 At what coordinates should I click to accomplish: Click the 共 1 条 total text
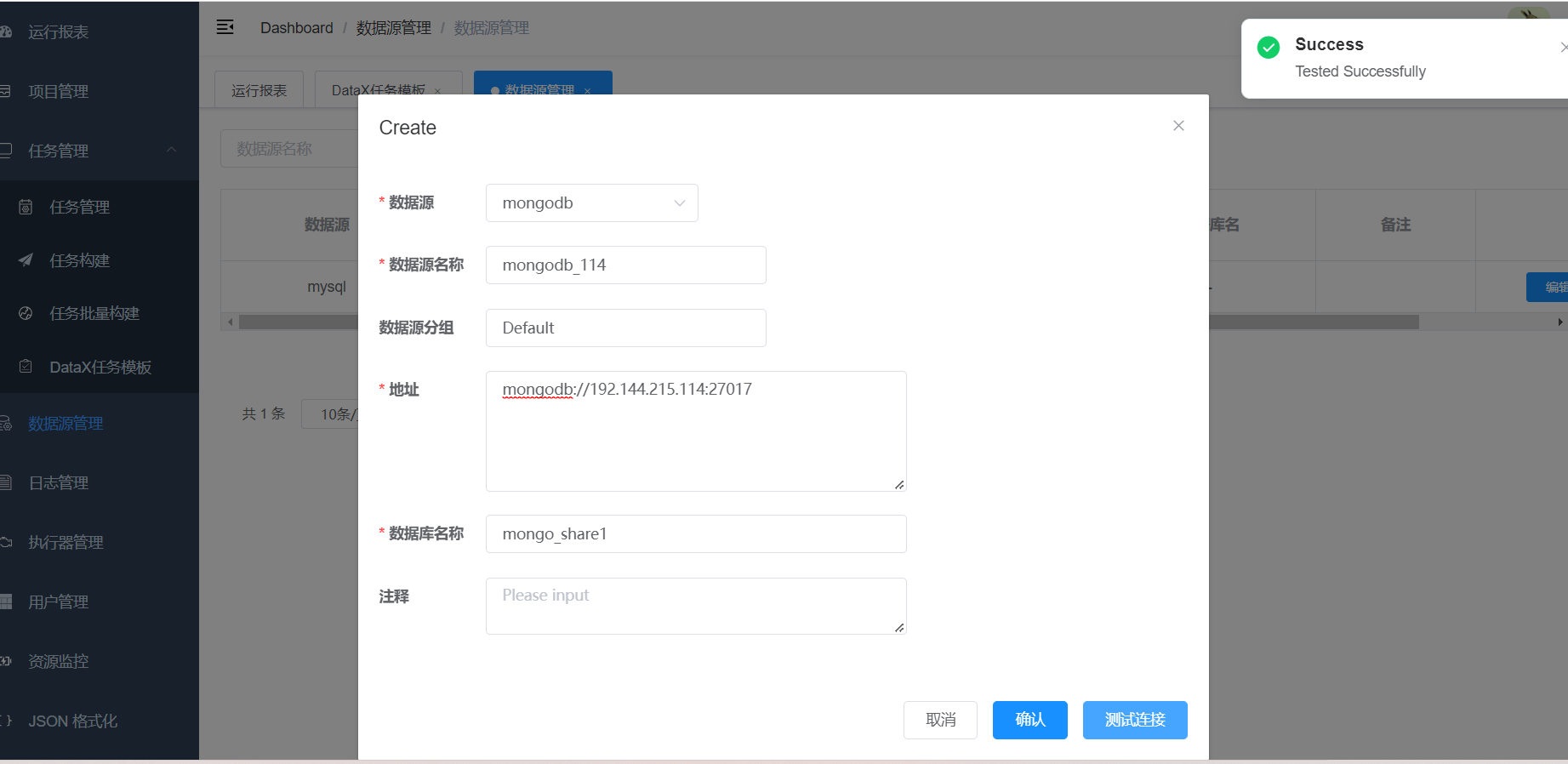click(x=264, y=414)
